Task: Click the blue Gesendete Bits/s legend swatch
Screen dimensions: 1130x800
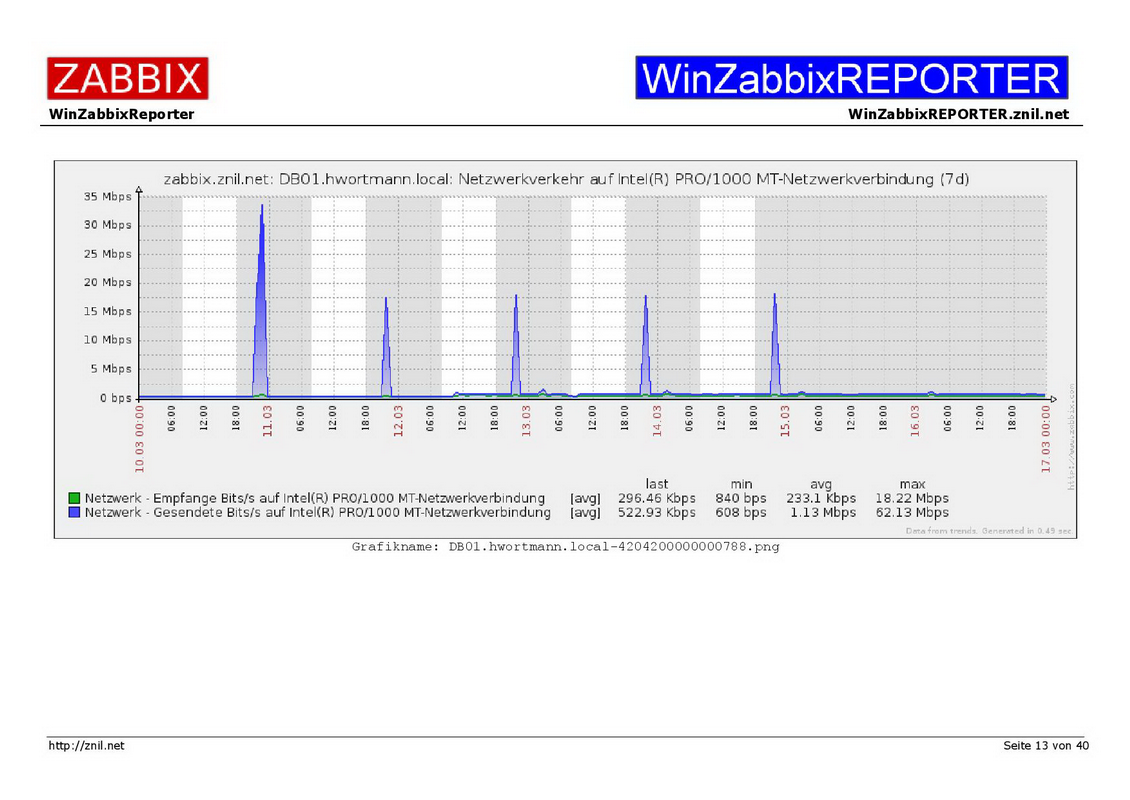Action: coord(74,513)
